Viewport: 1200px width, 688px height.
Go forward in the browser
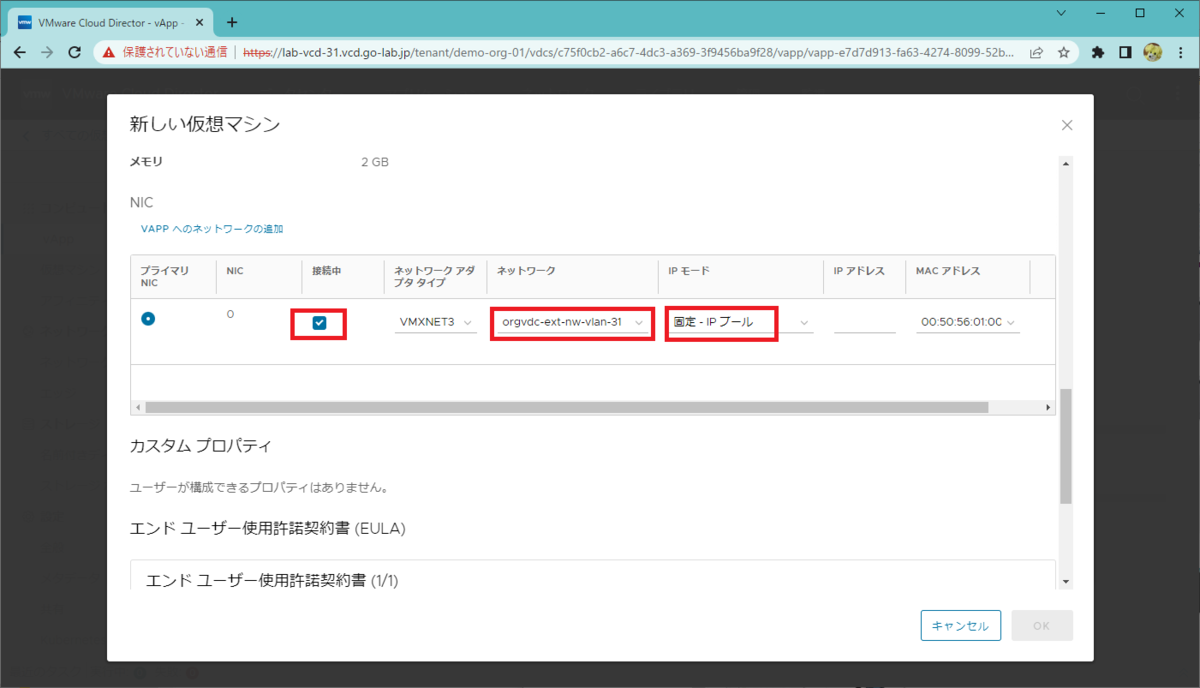click(x=47, y=52)
